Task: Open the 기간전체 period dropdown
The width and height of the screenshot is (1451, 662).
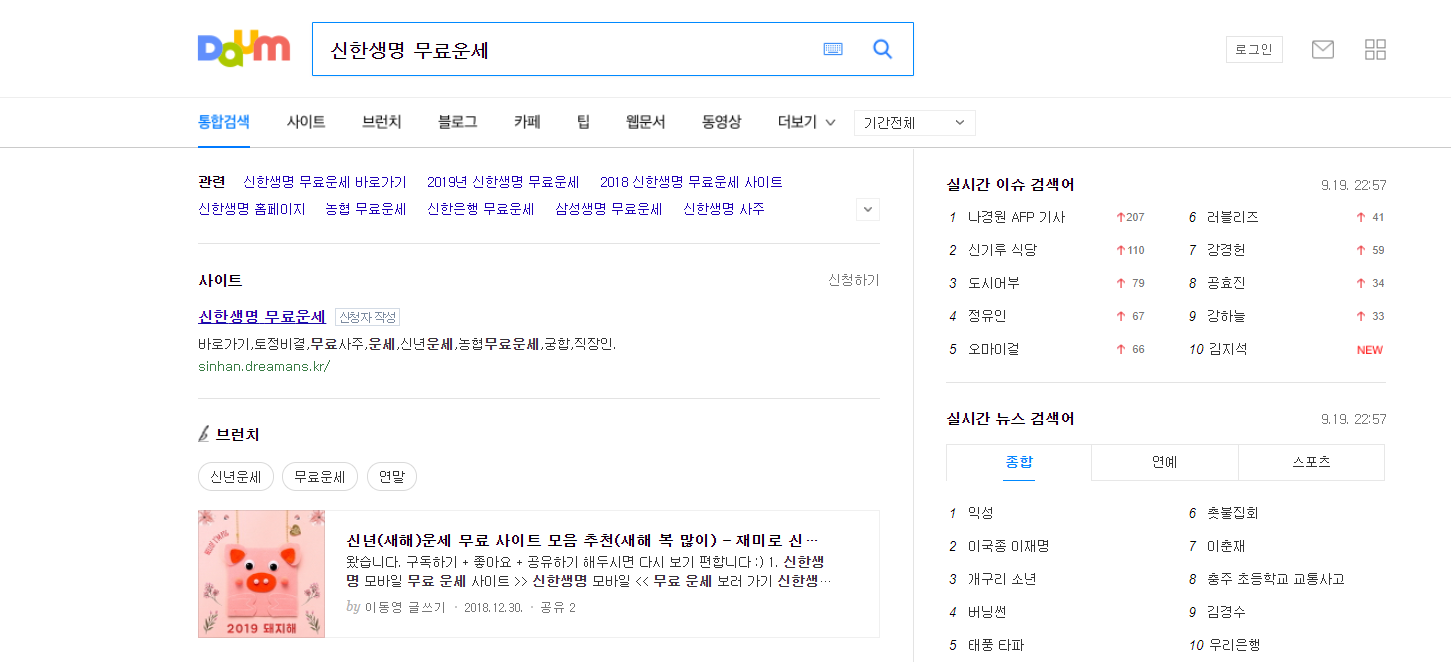Action: tap(915, 123)
